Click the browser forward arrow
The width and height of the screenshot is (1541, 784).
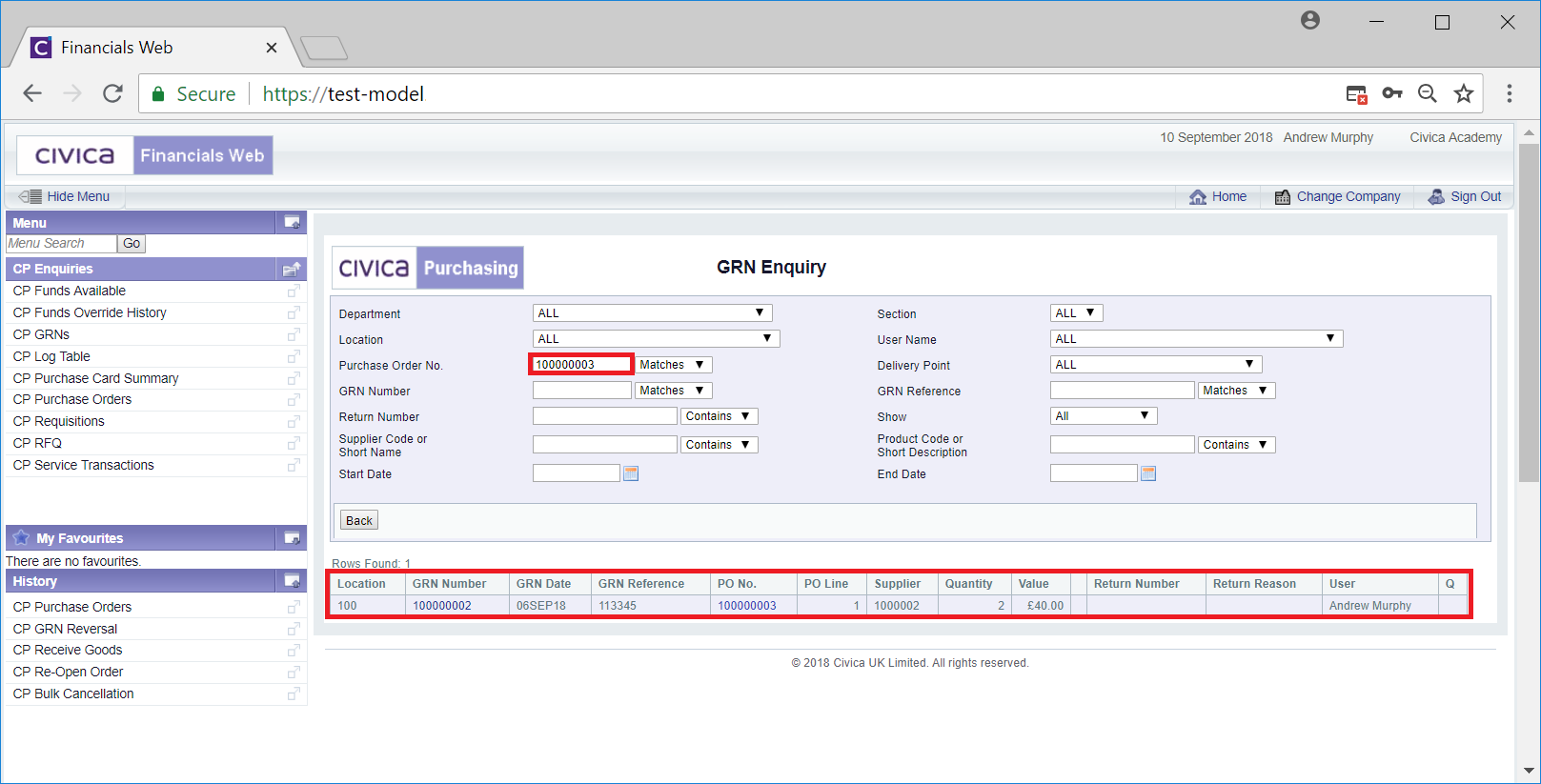(72, 93)
